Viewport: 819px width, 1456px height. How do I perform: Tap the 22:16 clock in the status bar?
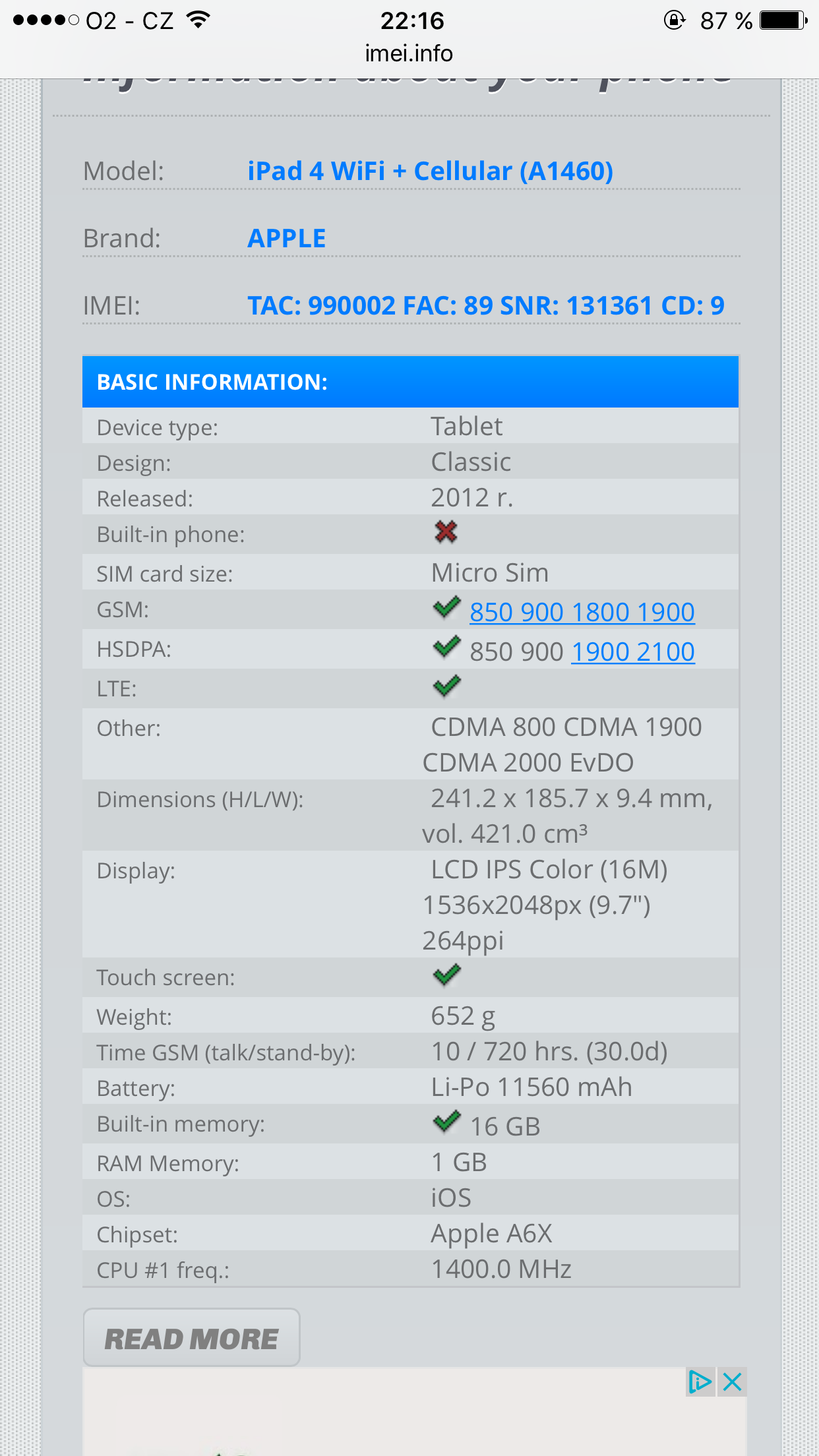[412, 20]
